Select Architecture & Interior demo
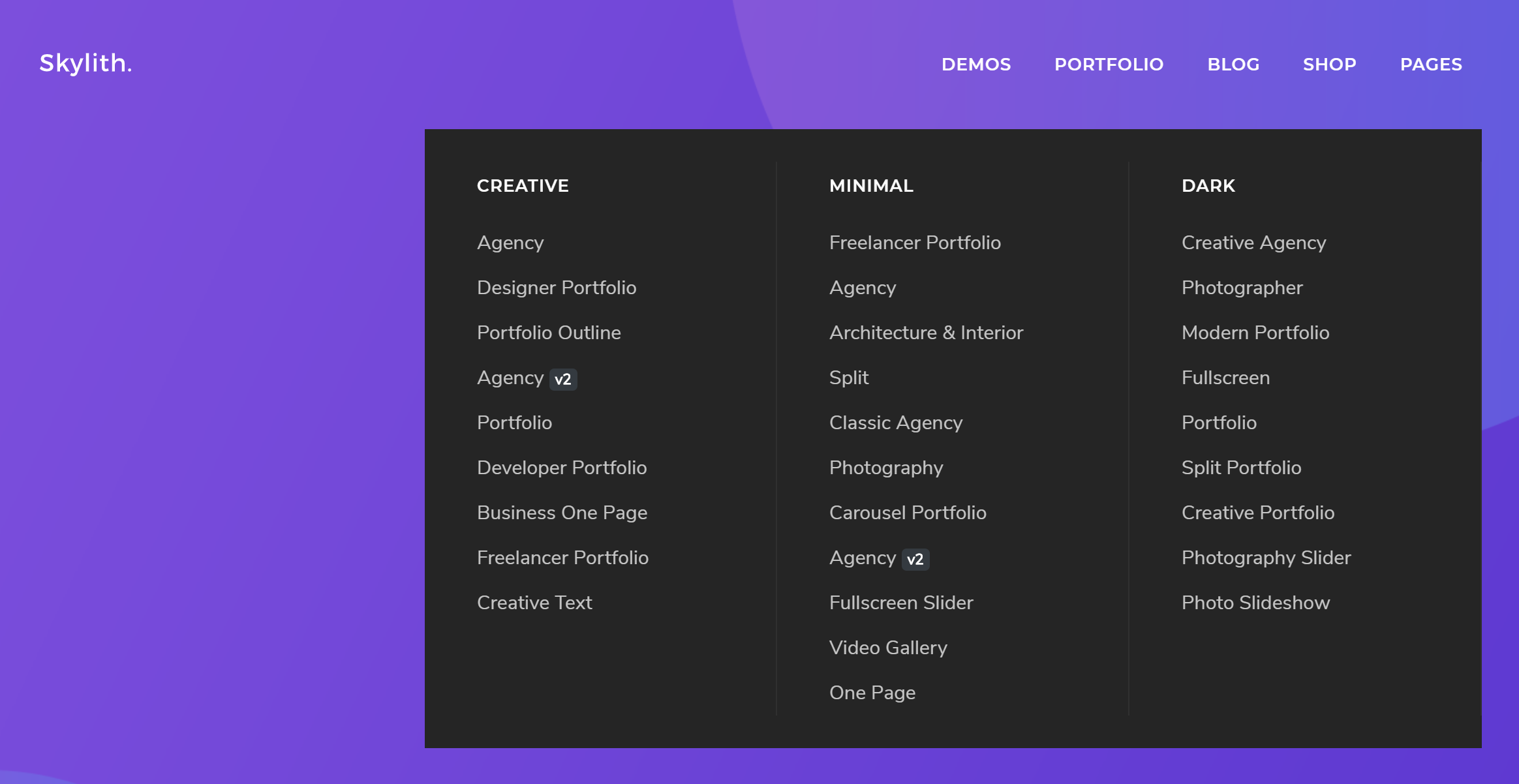 pyautogui.click(x=926, y=333)
